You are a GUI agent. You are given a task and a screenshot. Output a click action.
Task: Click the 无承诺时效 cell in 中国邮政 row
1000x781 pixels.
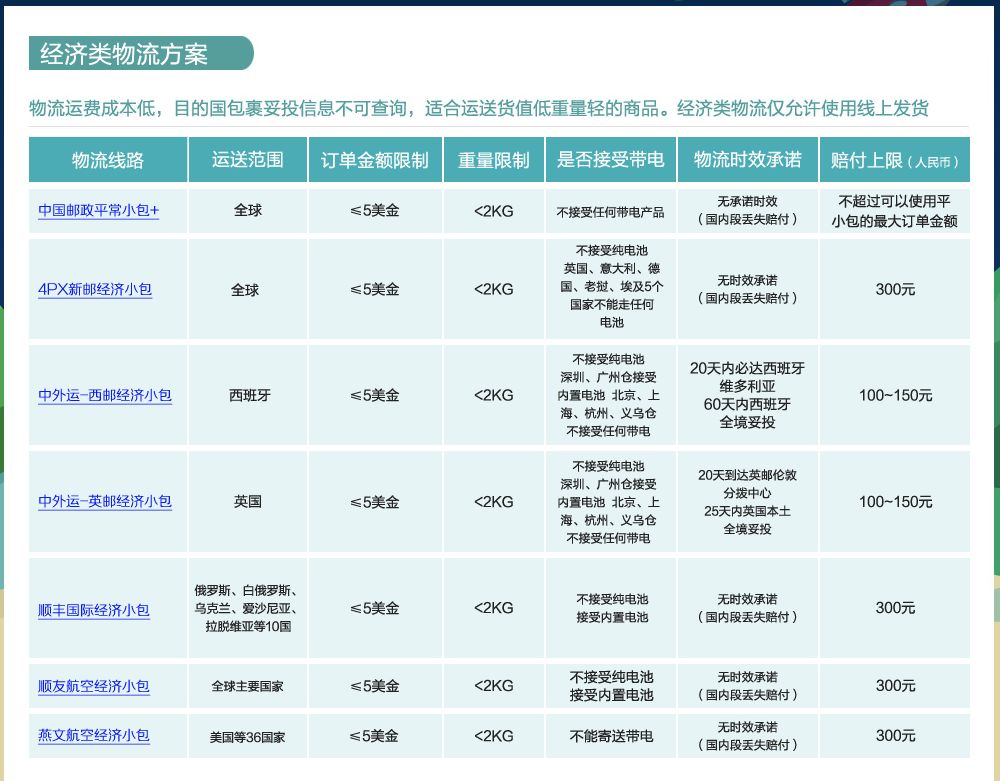click(x=747, y=211)
